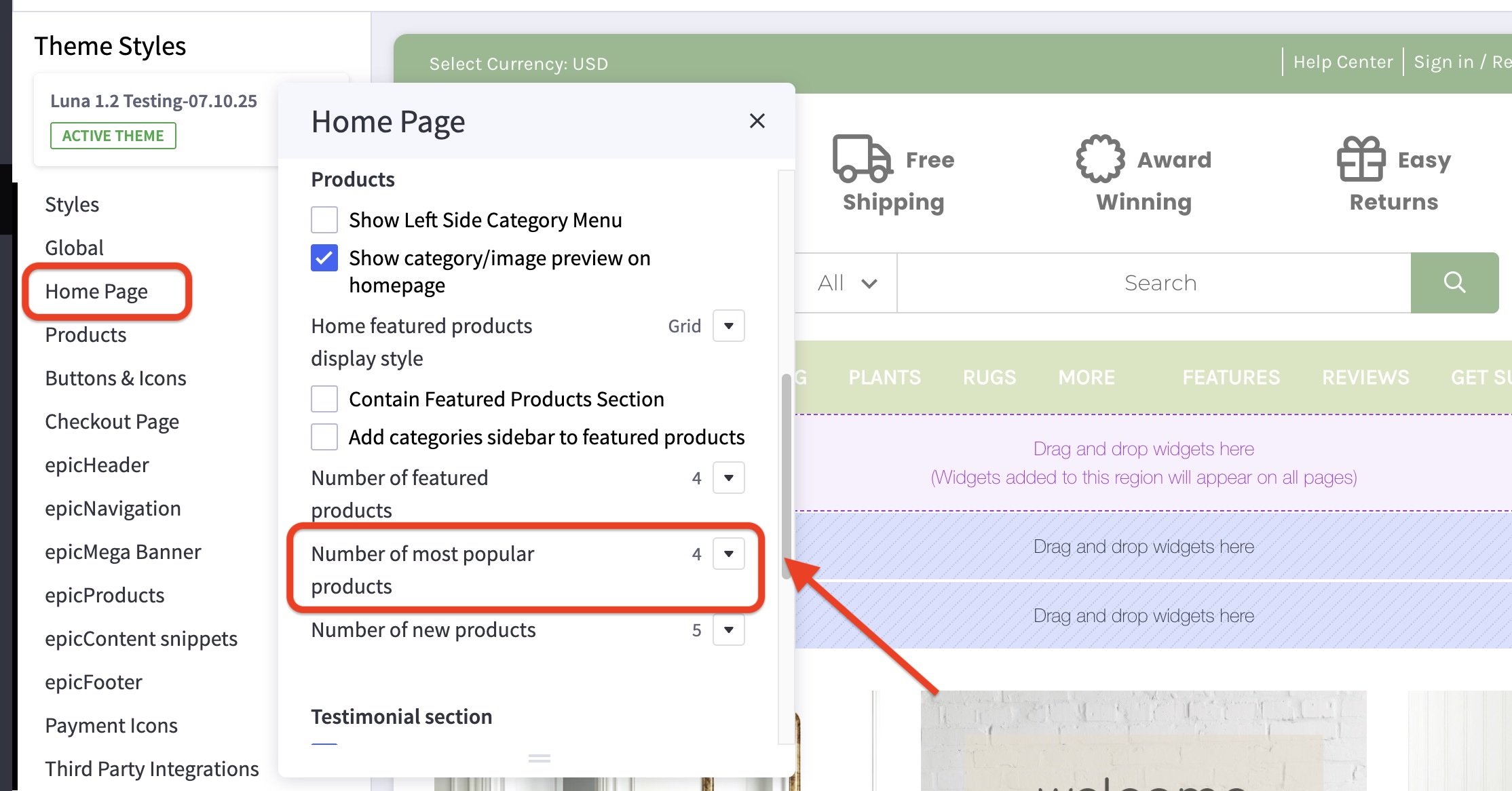Open the PLANTS navigation menu item
This screenshot has height=791, width=1512.
[884, 377]
